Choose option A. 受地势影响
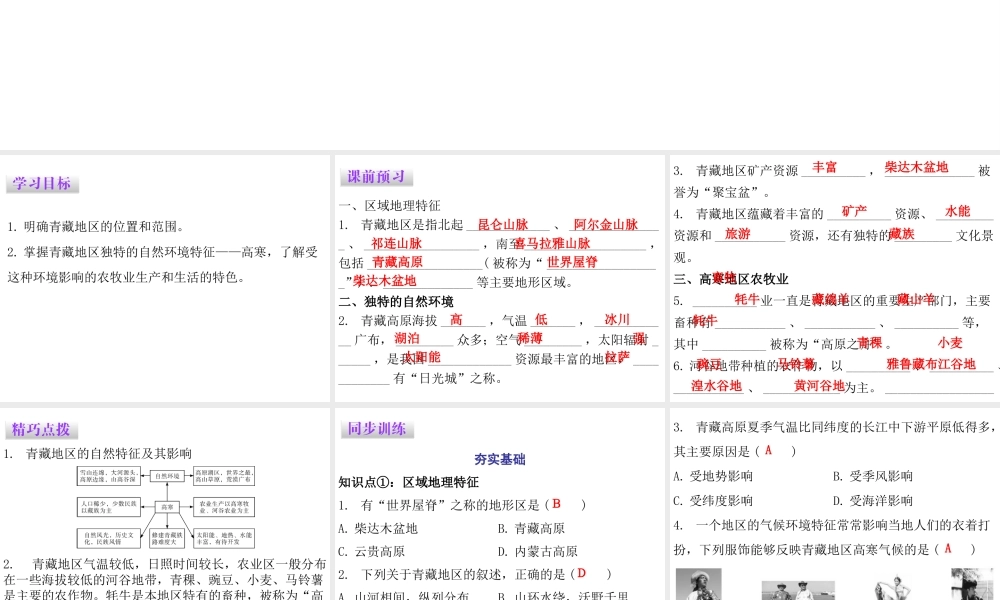Screen dimensions: 1000x600 713,476
